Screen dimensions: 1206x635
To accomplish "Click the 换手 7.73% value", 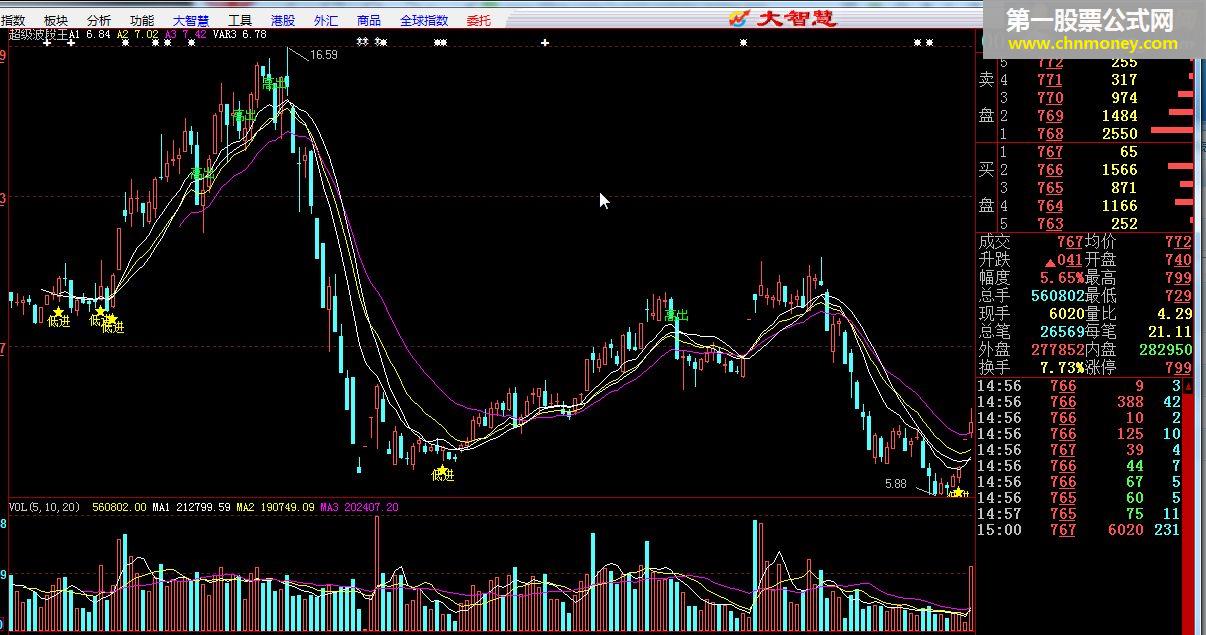I will coord(1062,368).
